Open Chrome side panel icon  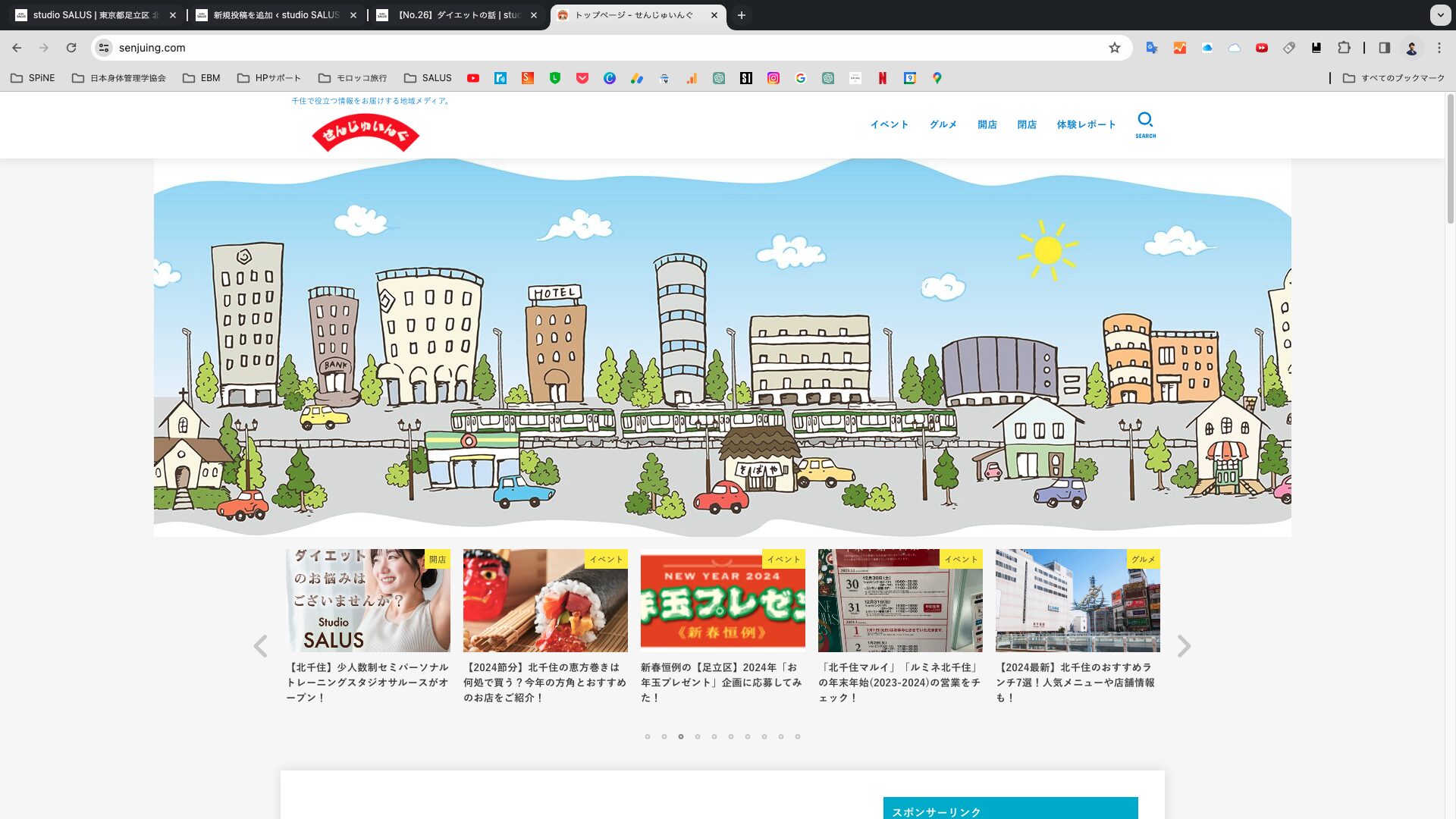pos(1384,48)
